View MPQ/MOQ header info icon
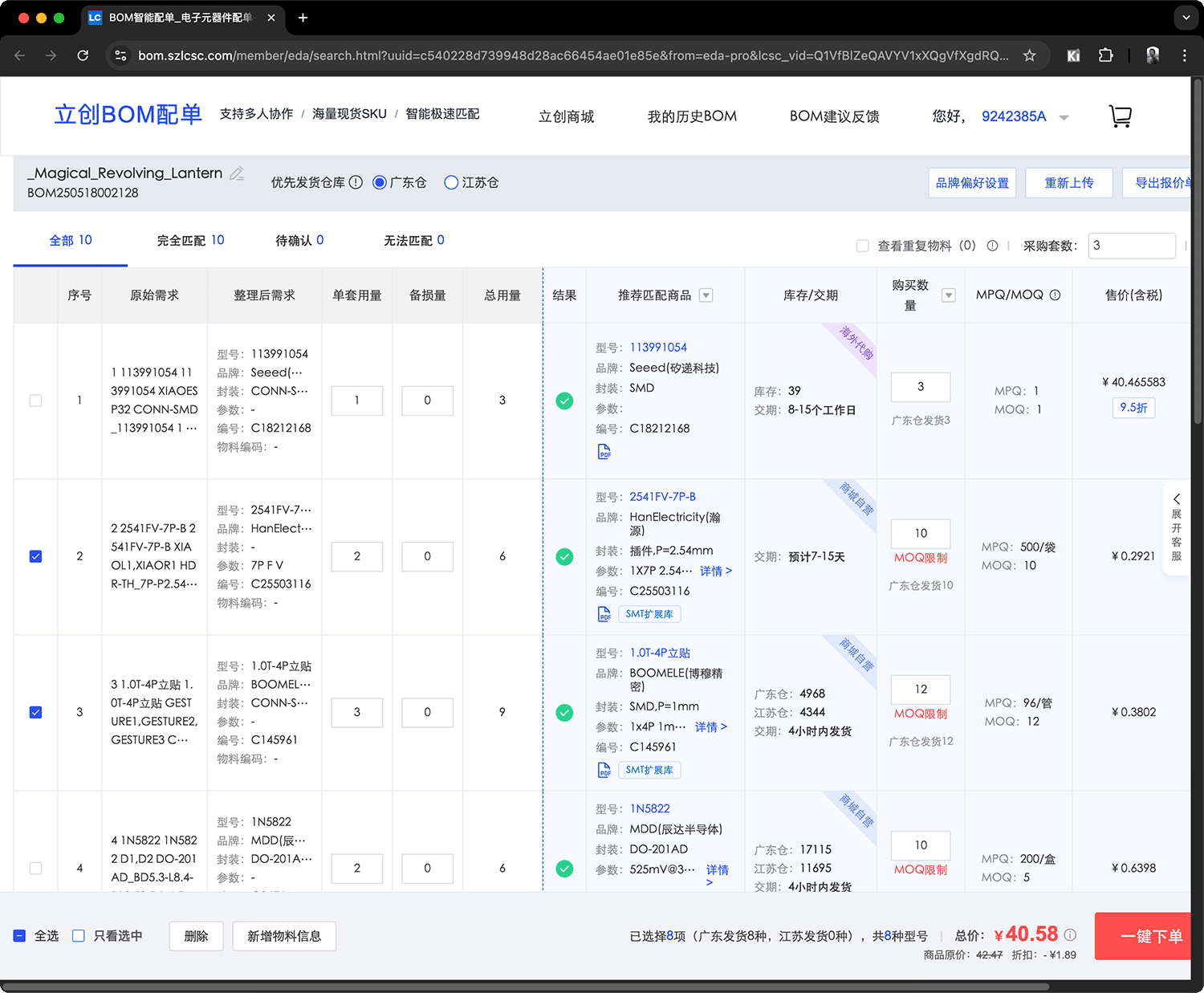This screenshot has height=993, width=1204. click(1055, 295)
